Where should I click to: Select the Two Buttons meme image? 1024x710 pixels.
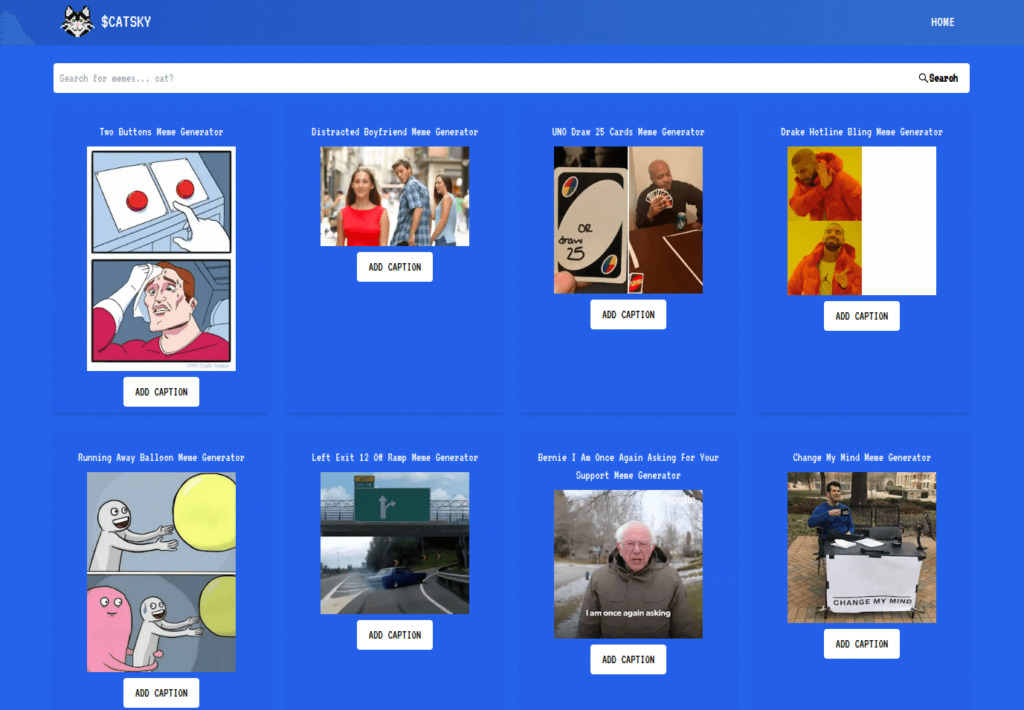[161, 258]
